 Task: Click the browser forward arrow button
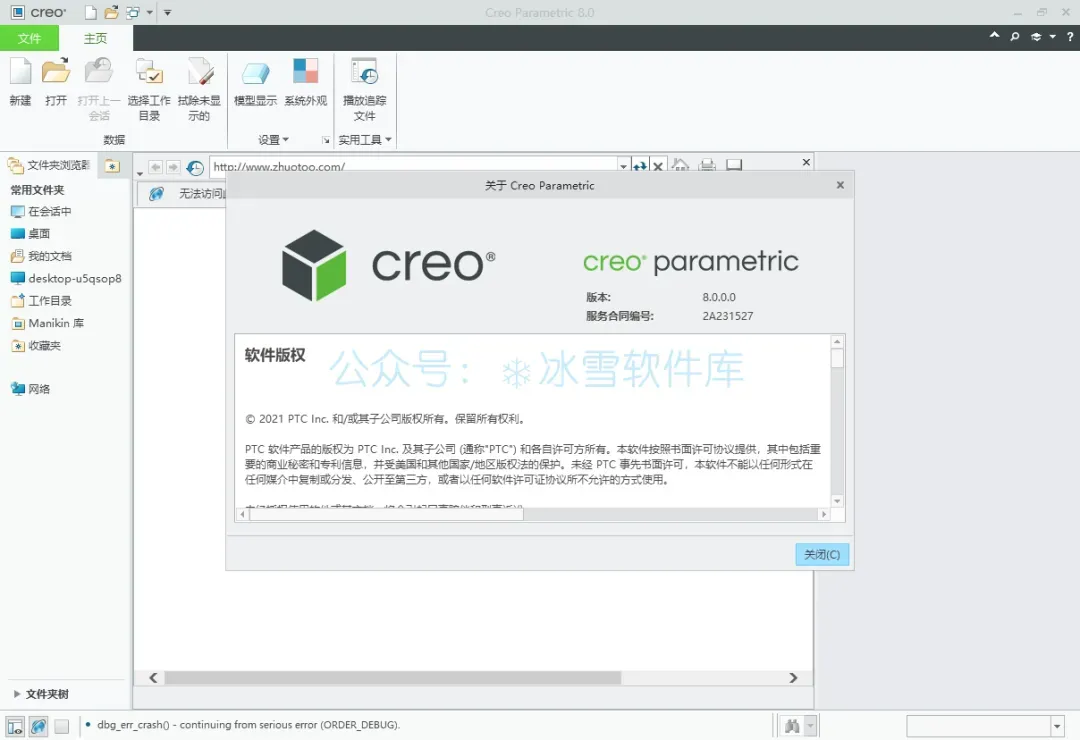pyautogui.click(x=173, y=167)
